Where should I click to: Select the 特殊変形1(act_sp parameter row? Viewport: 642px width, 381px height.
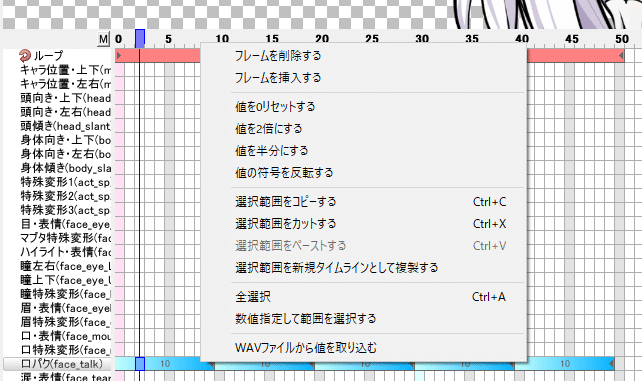point(66,182)
